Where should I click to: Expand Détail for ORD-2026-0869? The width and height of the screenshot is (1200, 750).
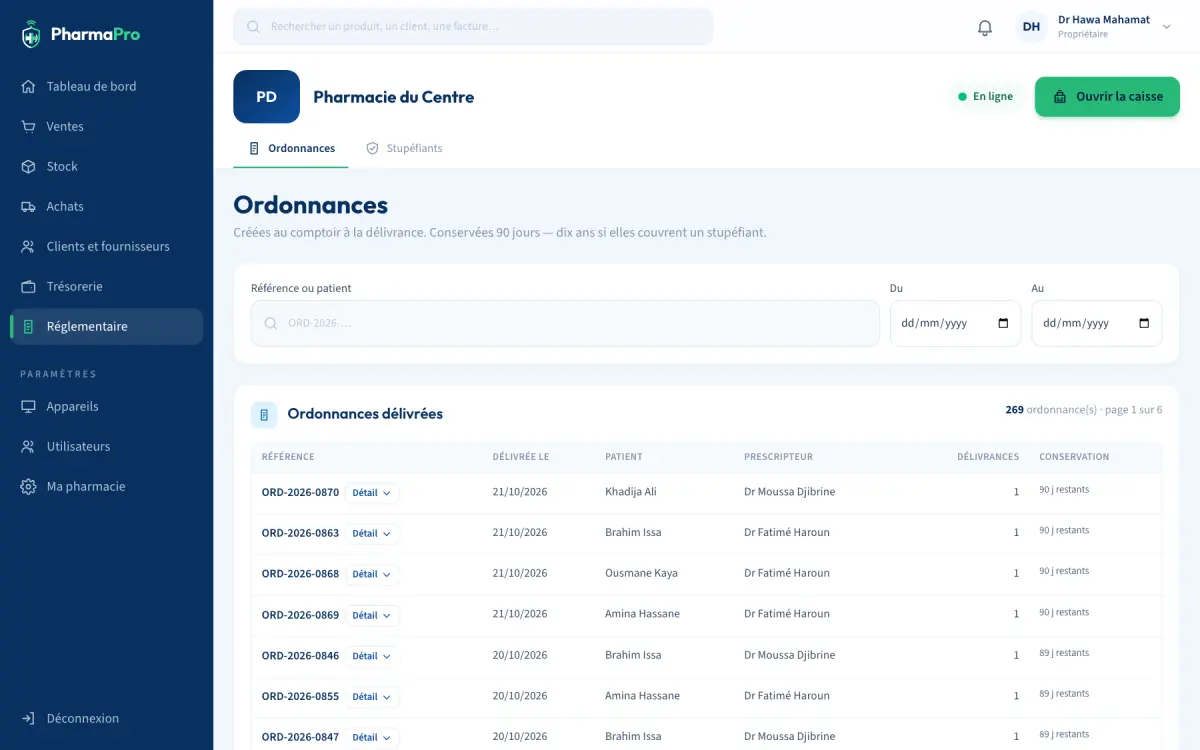[372, 615]
